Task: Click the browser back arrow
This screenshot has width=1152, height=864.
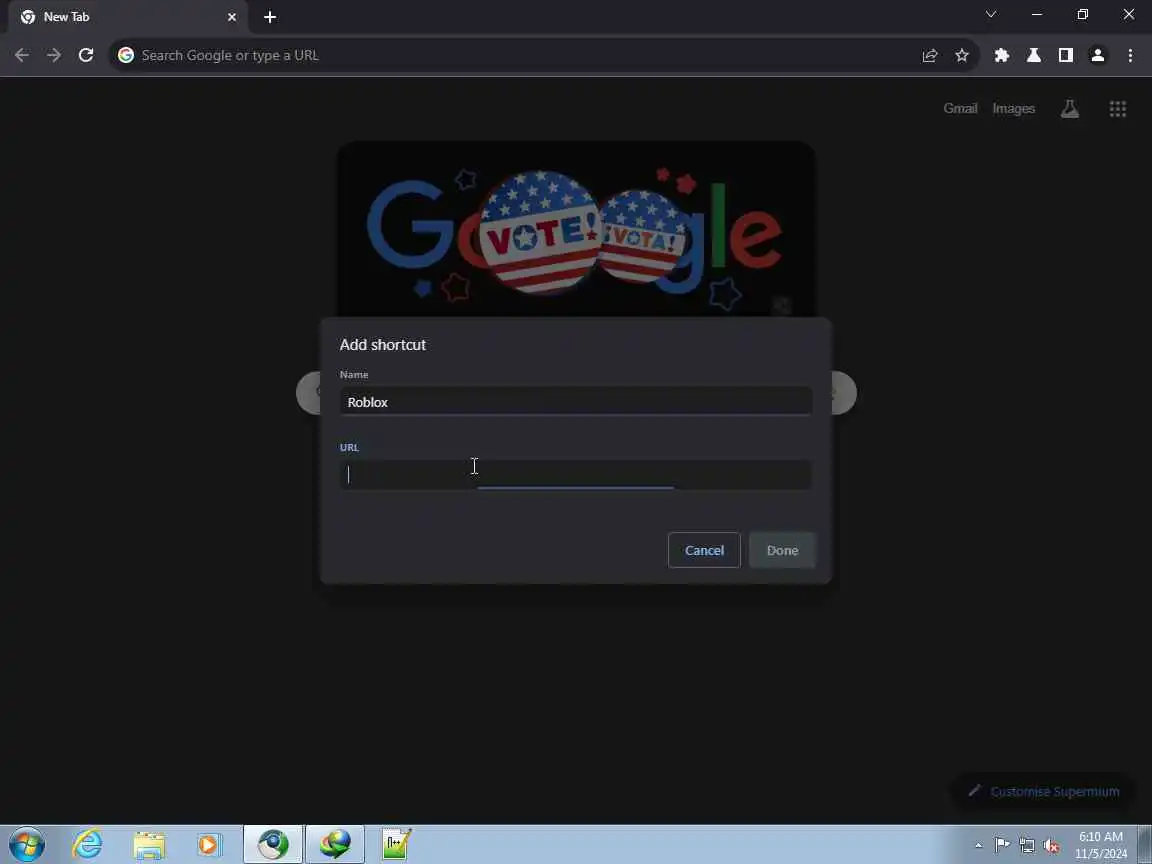Action: point(22,55)
